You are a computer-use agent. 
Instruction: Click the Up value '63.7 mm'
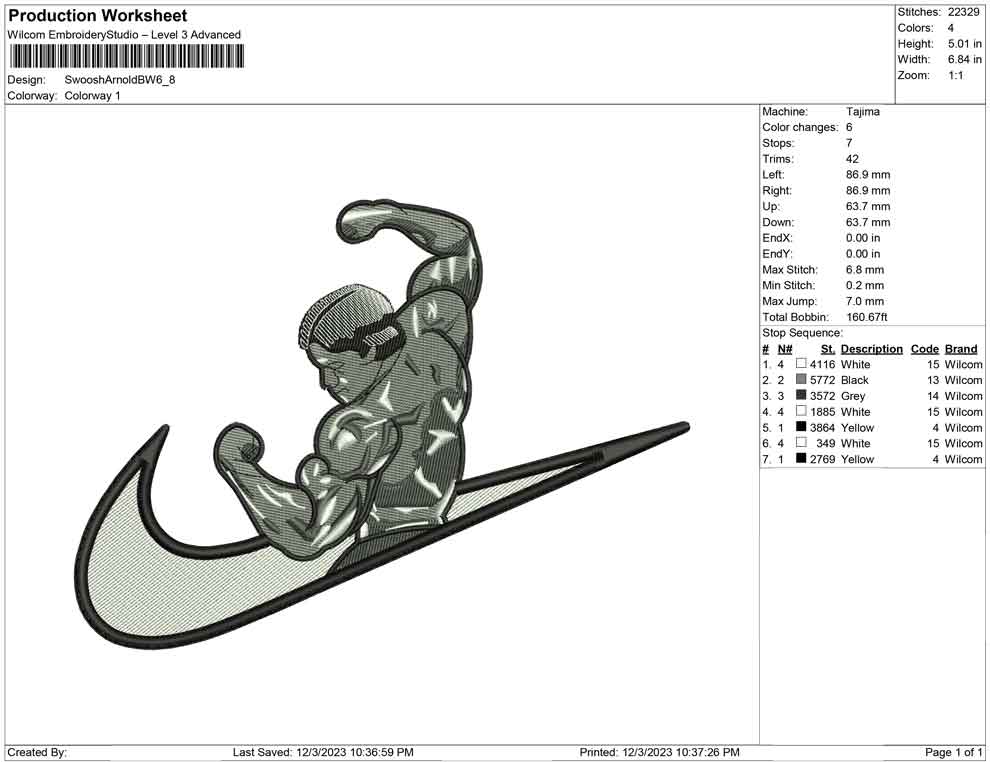click(x=868, y=206)
